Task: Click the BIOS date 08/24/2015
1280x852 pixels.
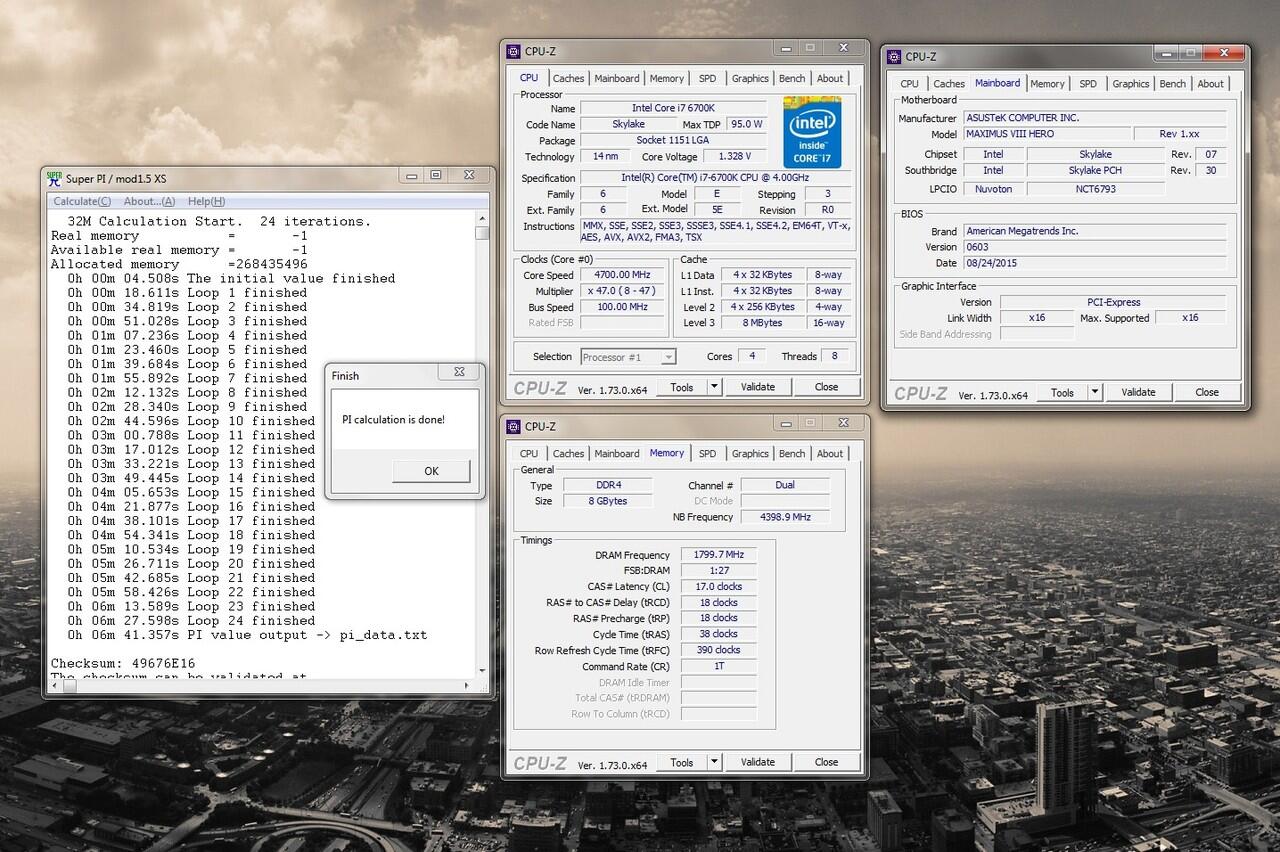Action: (1093, 263)
